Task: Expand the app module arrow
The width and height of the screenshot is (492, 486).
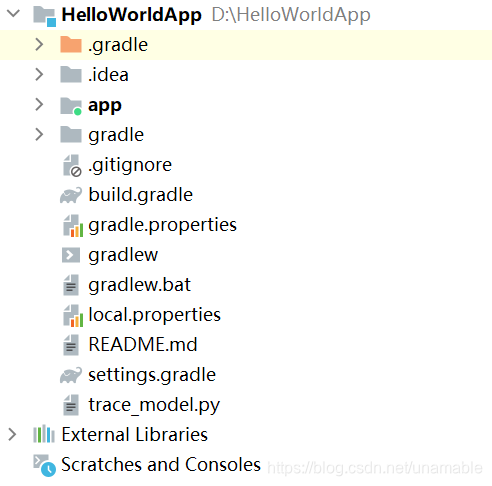Action: tap(39, 104)
